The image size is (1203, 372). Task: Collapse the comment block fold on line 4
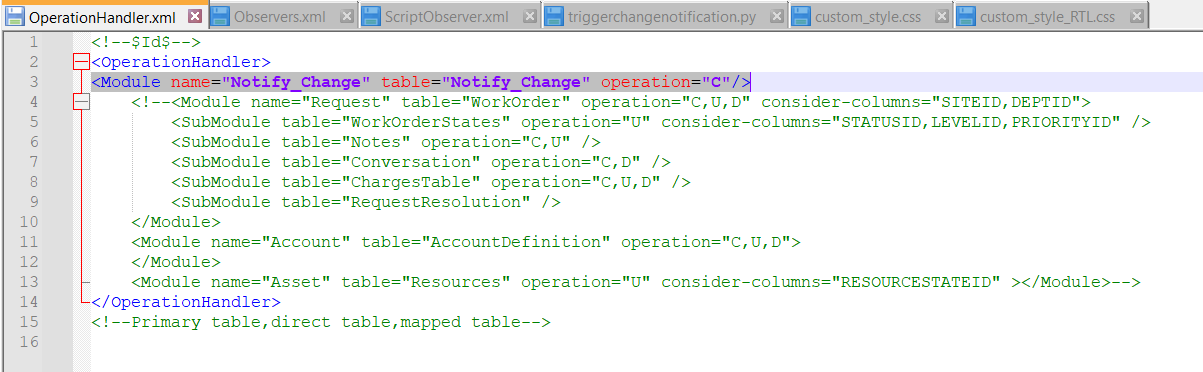click(x=81, y=102)
